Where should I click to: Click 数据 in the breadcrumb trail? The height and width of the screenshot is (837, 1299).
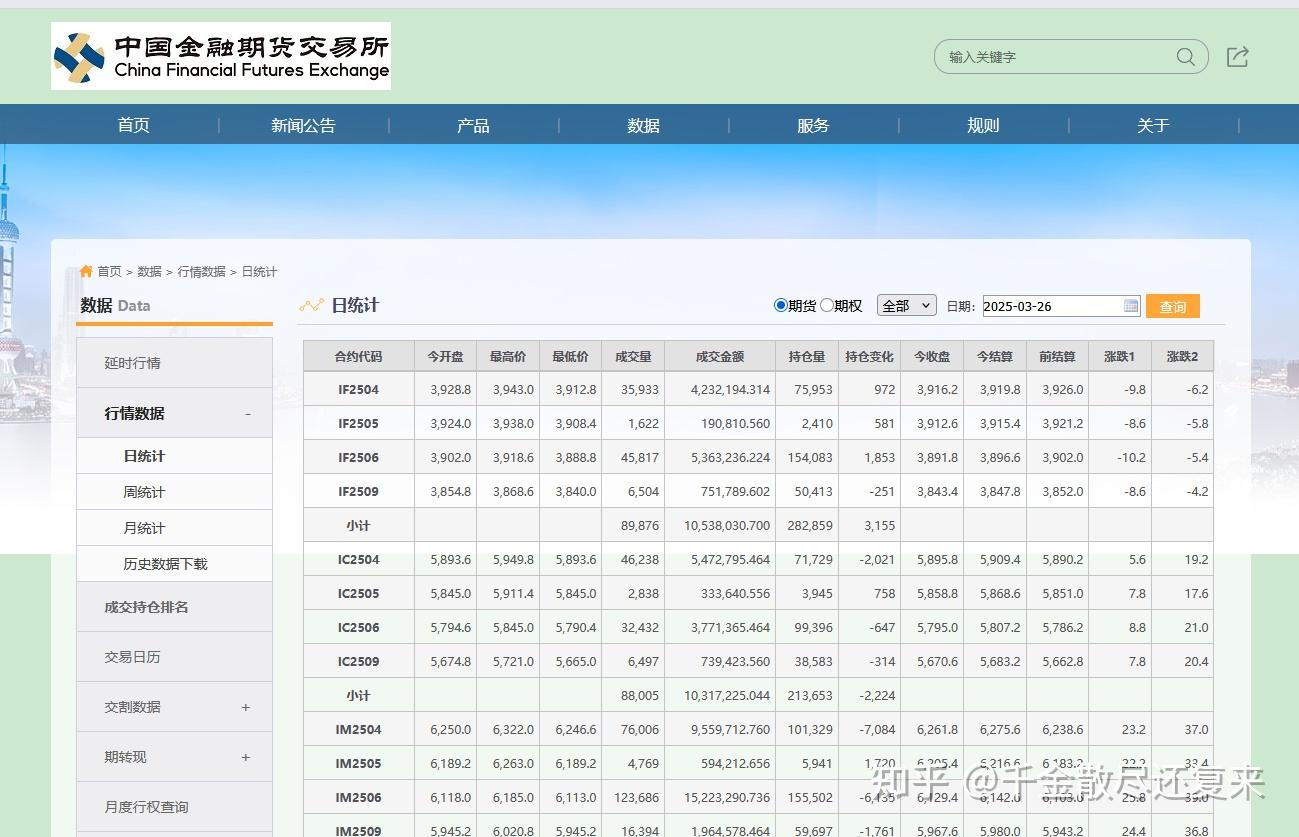click(x=149, y=271)
